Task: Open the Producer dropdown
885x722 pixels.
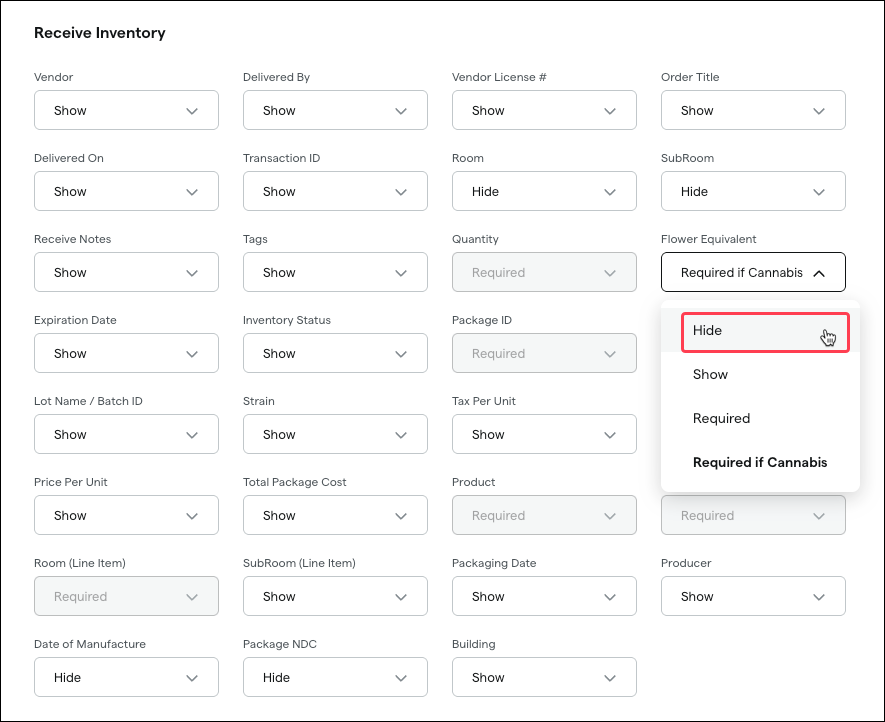Action: (753, 596)
